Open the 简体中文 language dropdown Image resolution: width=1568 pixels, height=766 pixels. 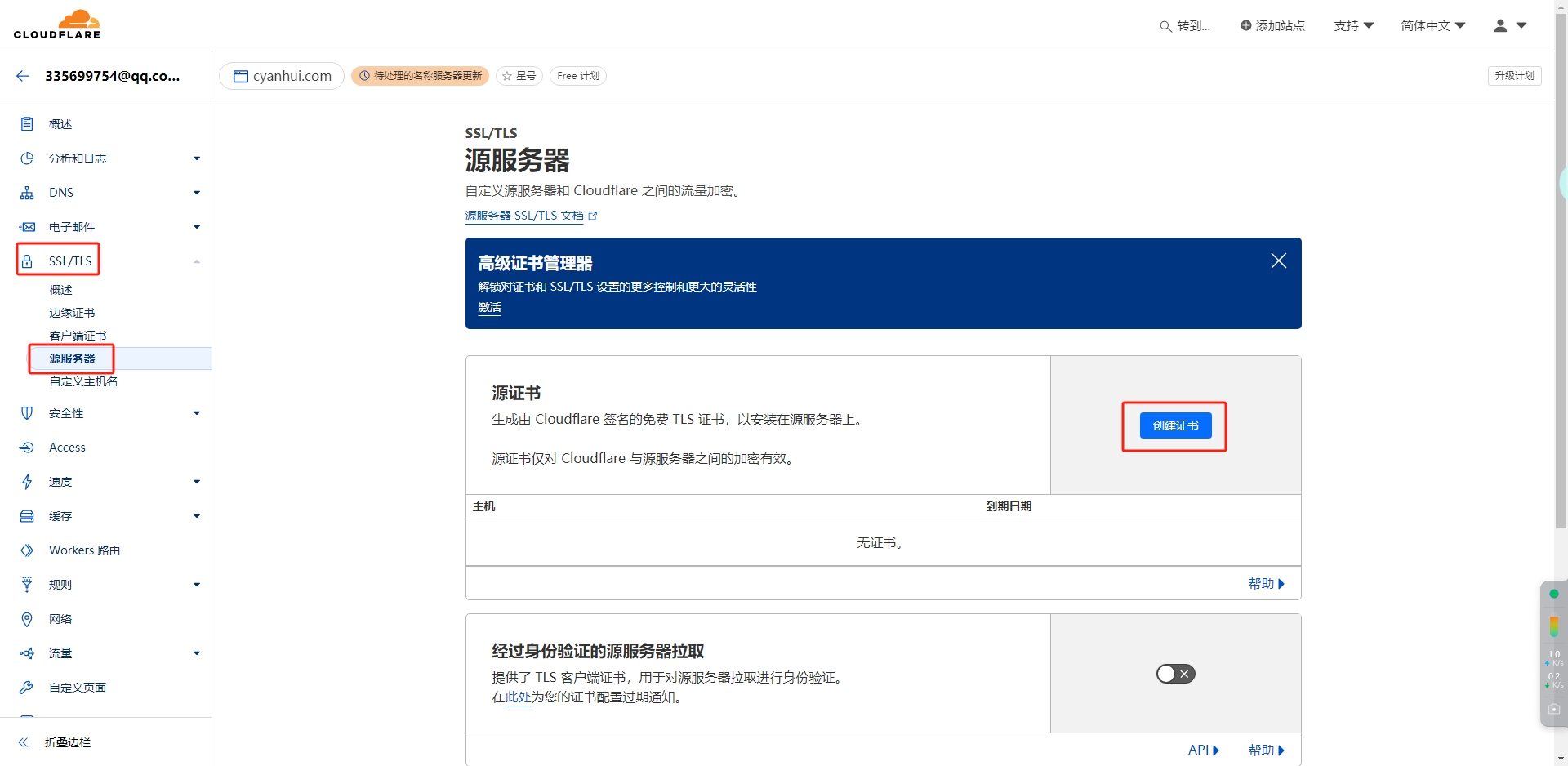click(x=1433, y=26)
